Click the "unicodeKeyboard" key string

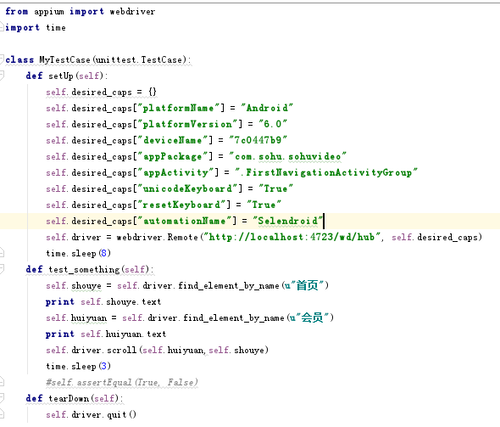(x=188, y=188)
